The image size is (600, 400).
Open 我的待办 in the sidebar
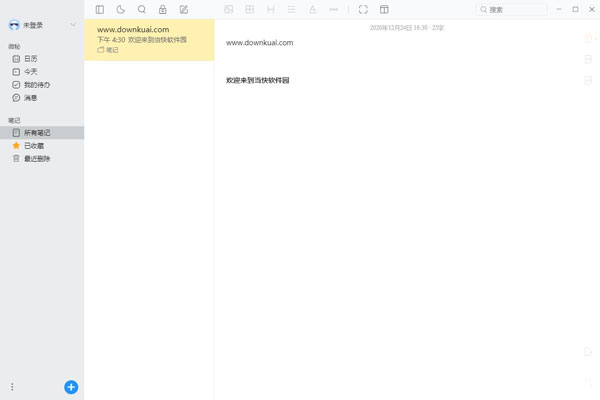pyautogui.click(x=36, y=85)
